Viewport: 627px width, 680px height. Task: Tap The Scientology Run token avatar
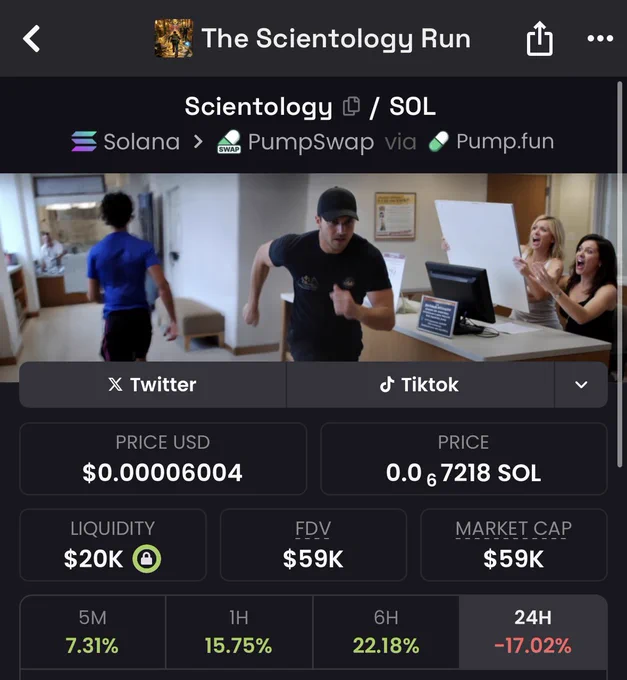tap(174, 38)
